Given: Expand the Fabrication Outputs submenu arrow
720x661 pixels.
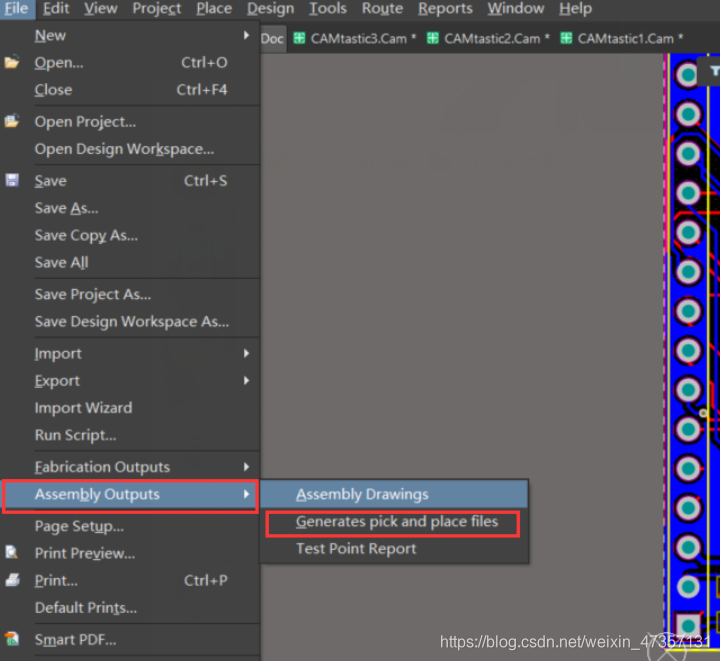Looking at the screenshot, I should 247,466.
